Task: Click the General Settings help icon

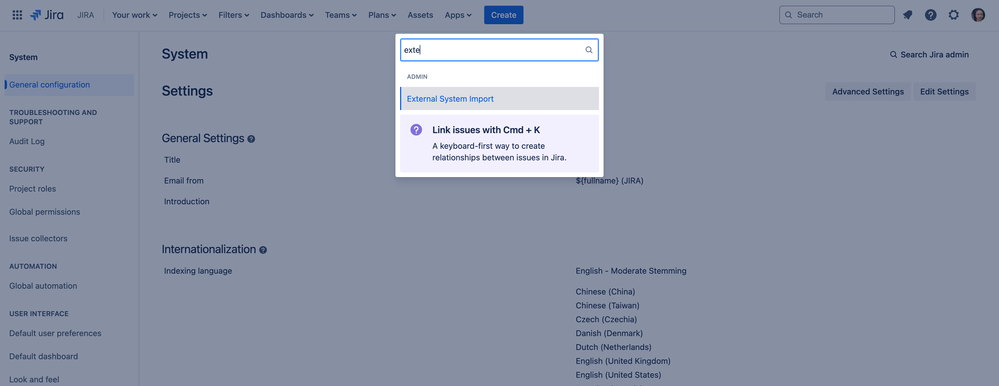Action: tap(251, 139)
